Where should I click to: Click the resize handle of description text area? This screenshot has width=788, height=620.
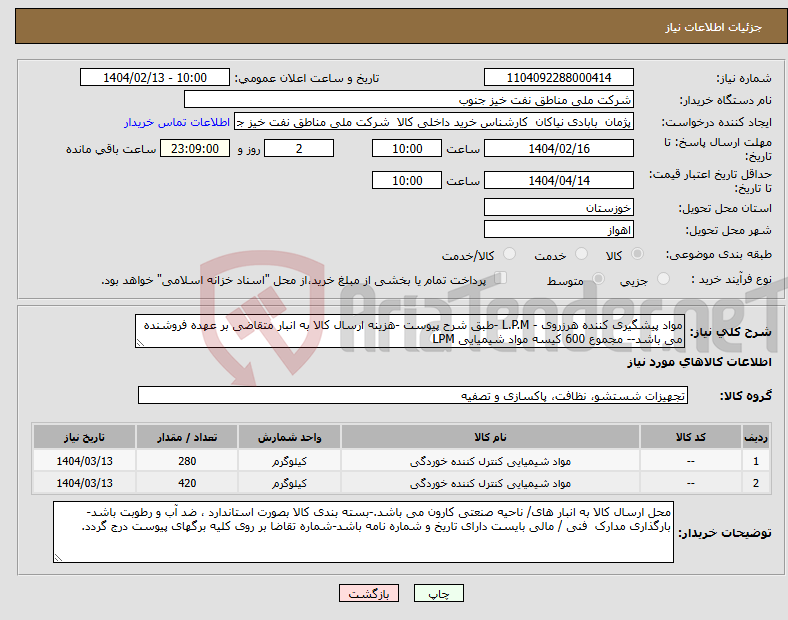140,343
